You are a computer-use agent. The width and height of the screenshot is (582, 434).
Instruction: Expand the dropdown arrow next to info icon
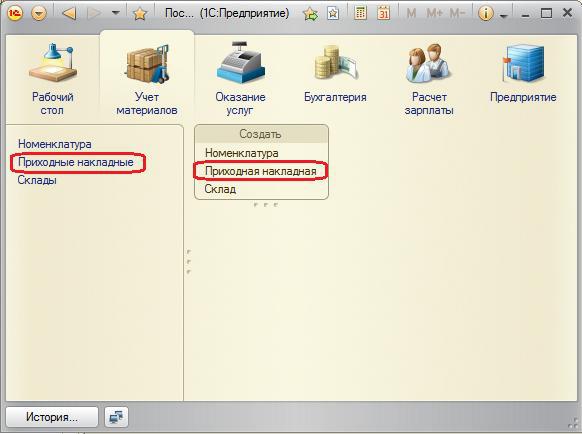(x=503, y=16)
